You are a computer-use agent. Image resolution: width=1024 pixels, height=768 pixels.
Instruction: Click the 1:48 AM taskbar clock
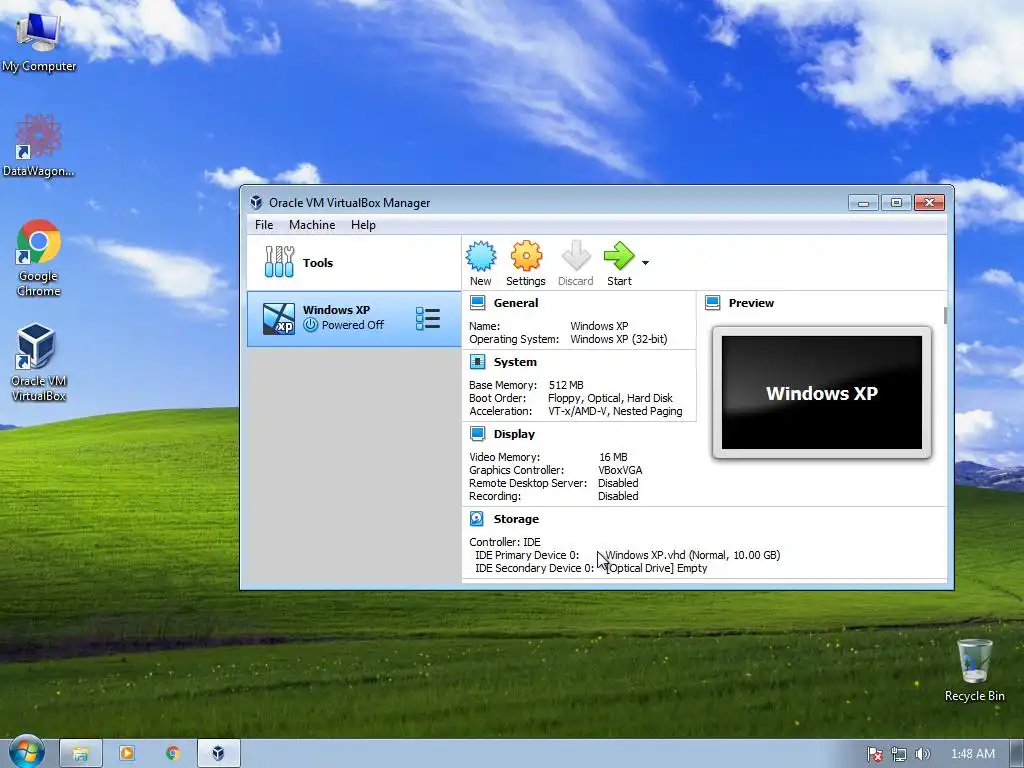[x=972, y=754]
